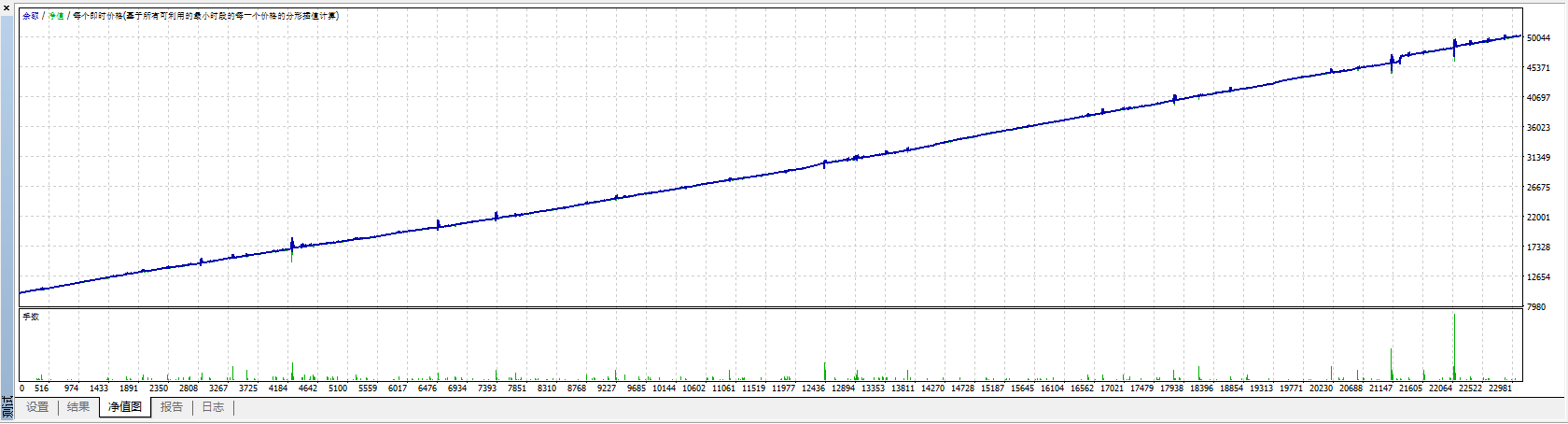Click the 31349 value on the vertical axis
This screenshot has height=424, width=1568.
click(x=1538, y=158)
